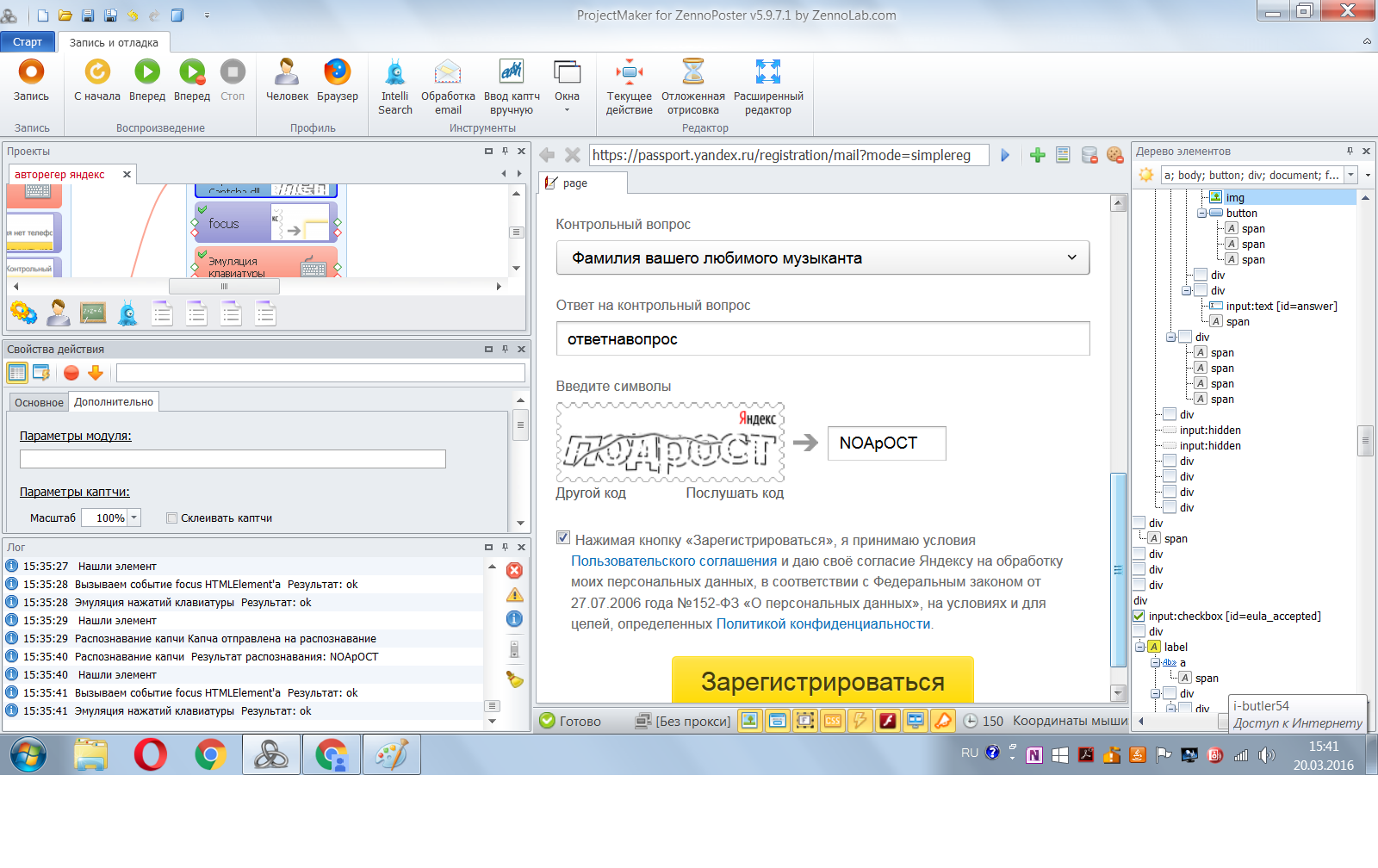The height and width of the screenshot is (868, 1378).
Task: Click the gears icon under the project canvas
Action: [x=23, y=313]
